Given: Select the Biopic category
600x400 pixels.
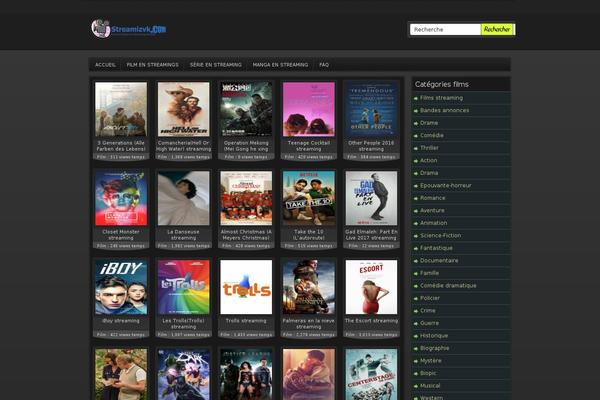Looking at the screenshot, I should coord(428,373).
